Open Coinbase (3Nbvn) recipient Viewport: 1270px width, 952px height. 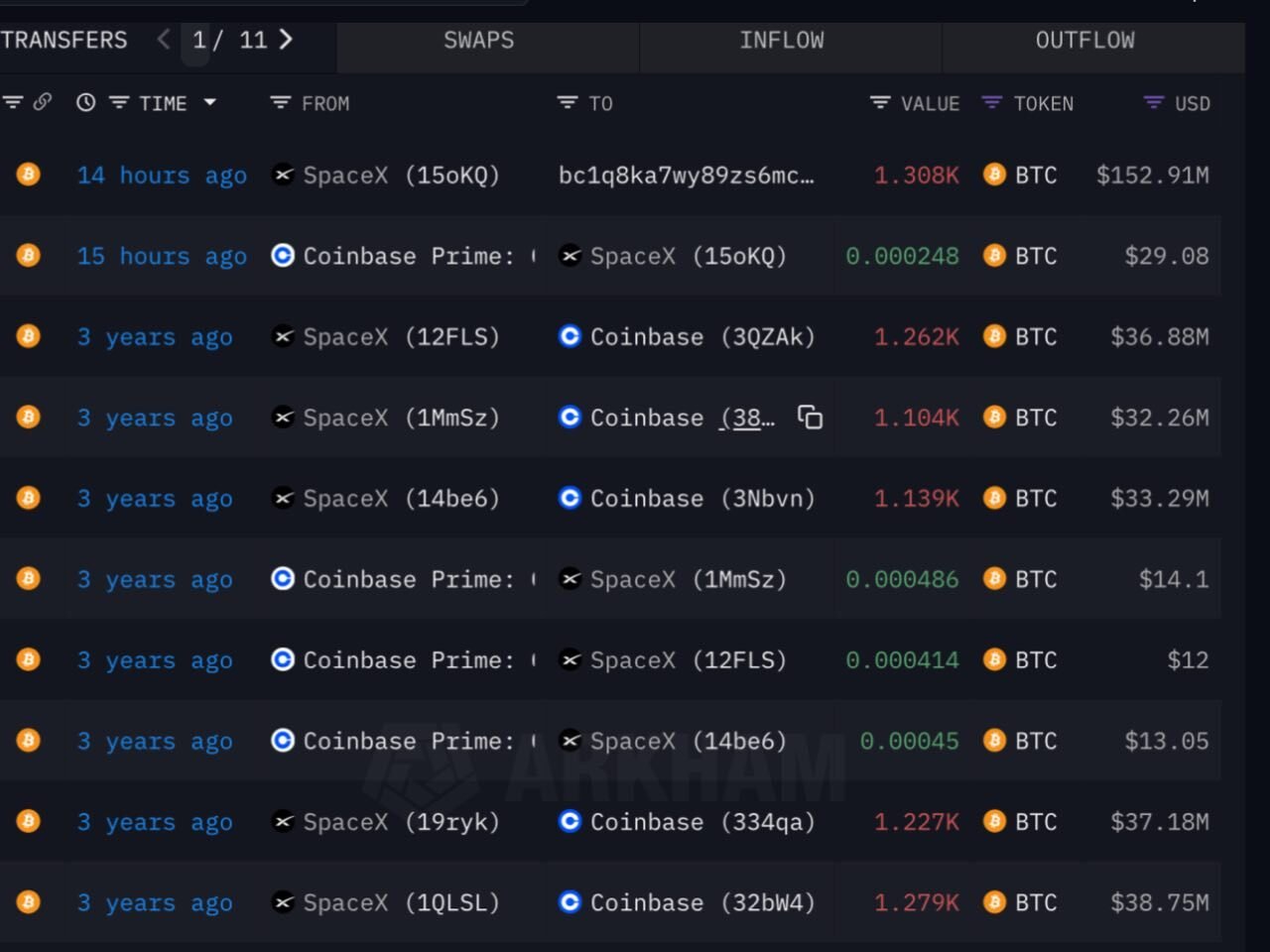point(702,499)
